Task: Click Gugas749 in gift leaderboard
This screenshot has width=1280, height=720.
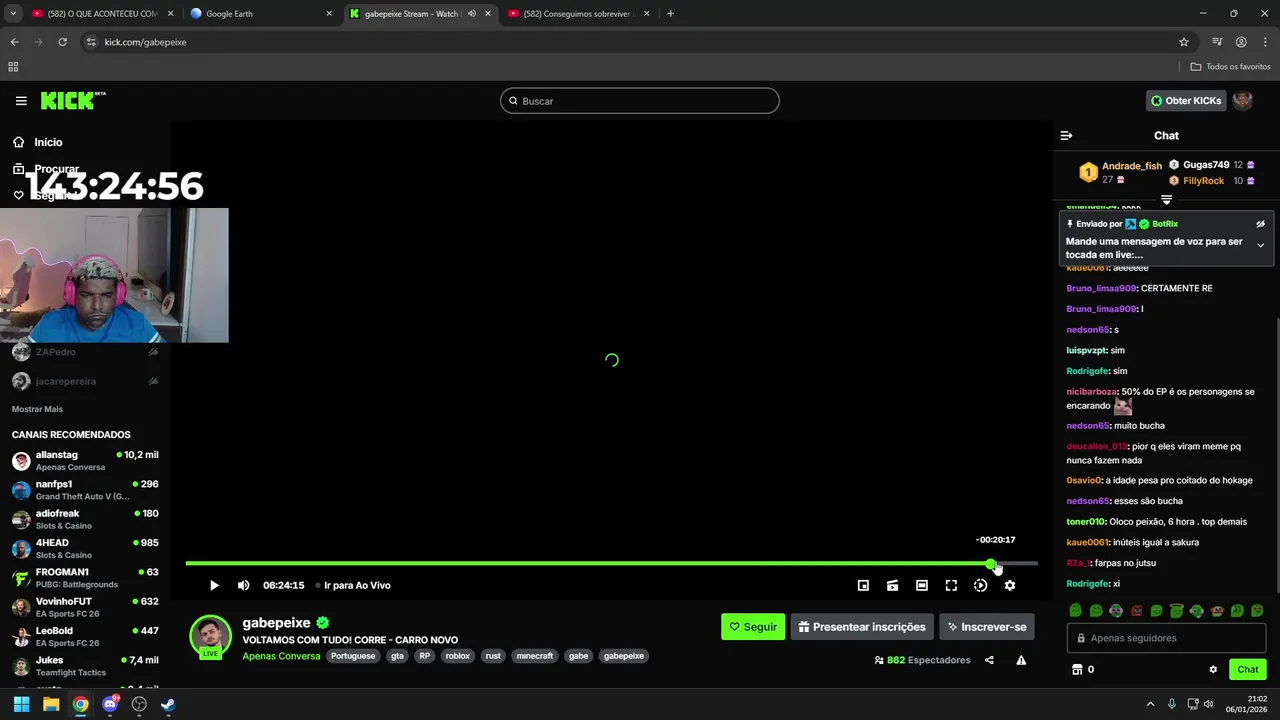Action: pos(1206,165)
